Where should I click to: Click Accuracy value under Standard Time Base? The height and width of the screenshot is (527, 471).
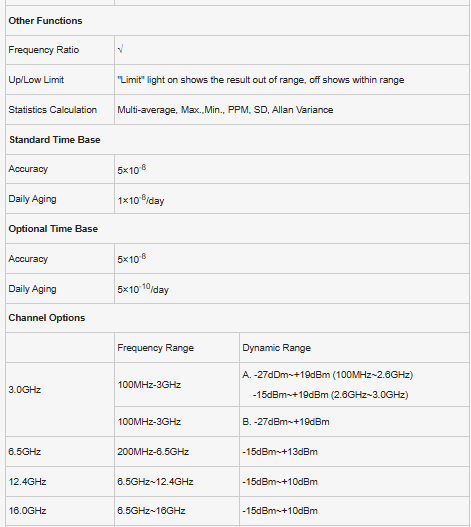131,169
